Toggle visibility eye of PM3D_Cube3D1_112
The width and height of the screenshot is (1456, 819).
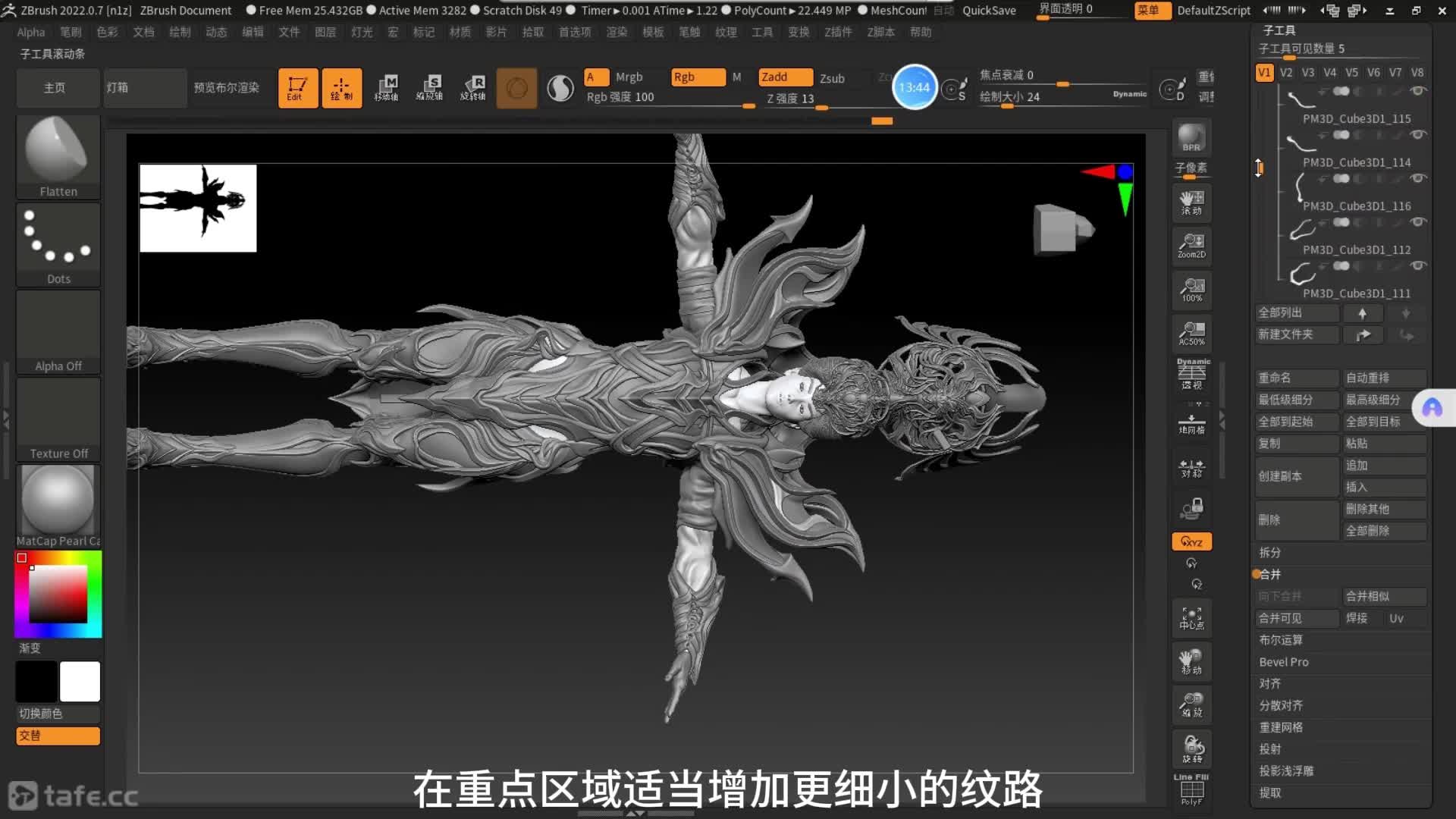(1417, 222)
